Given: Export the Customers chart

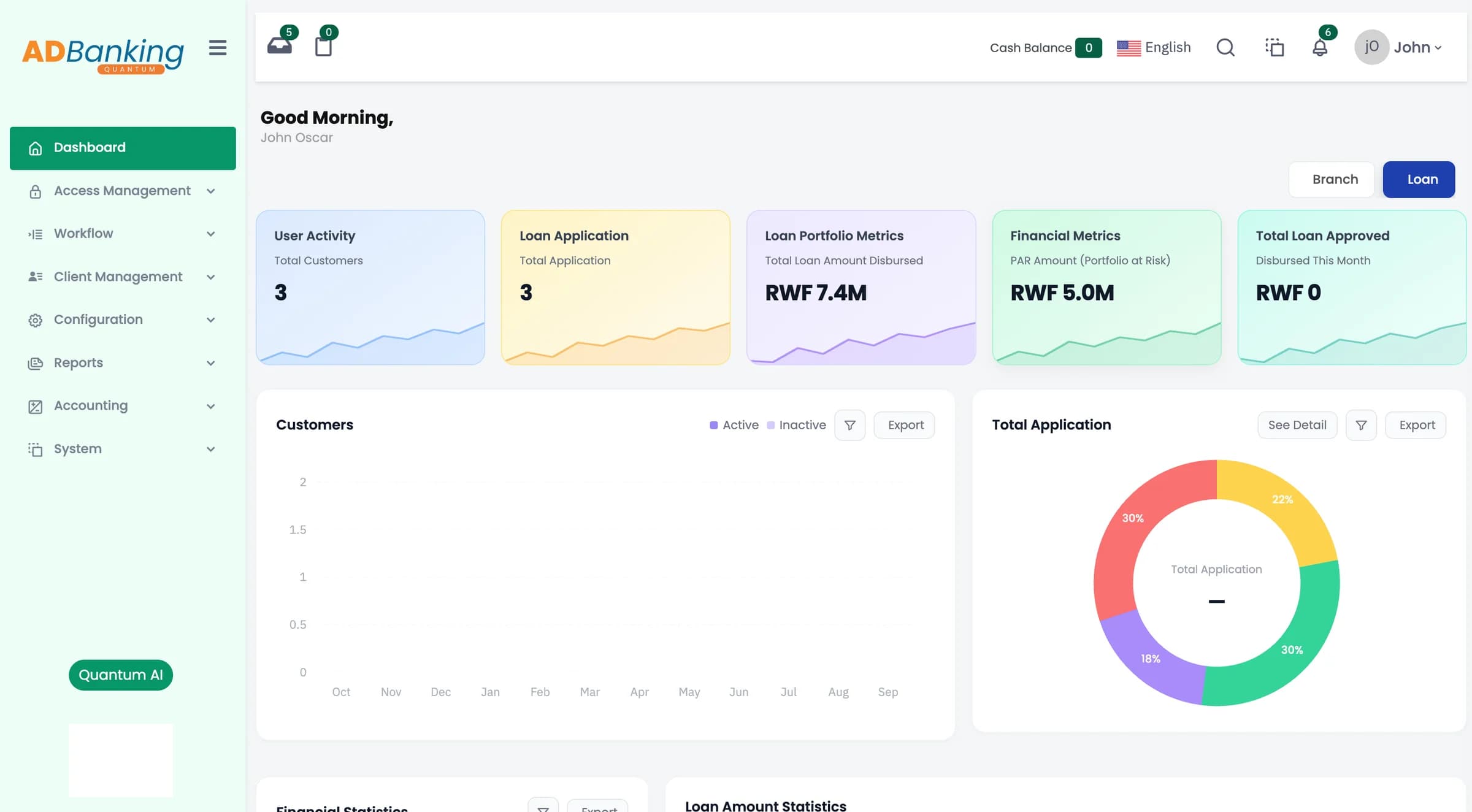Looking at the screenshot, I should (905, 425).
